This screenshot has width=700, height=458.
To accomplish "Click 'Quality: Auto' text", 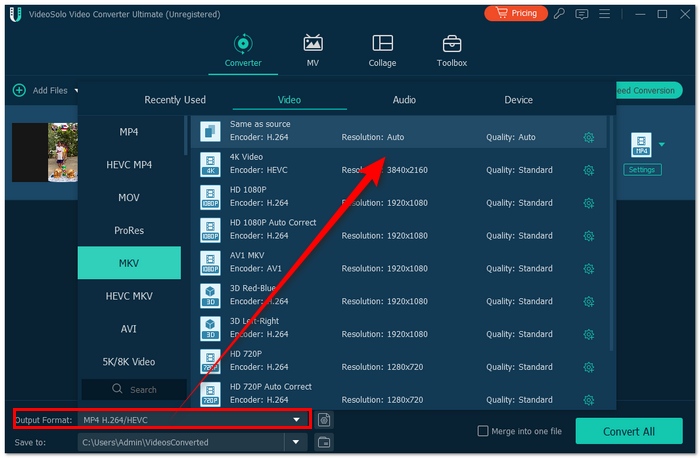I will (x=511, y=137).
